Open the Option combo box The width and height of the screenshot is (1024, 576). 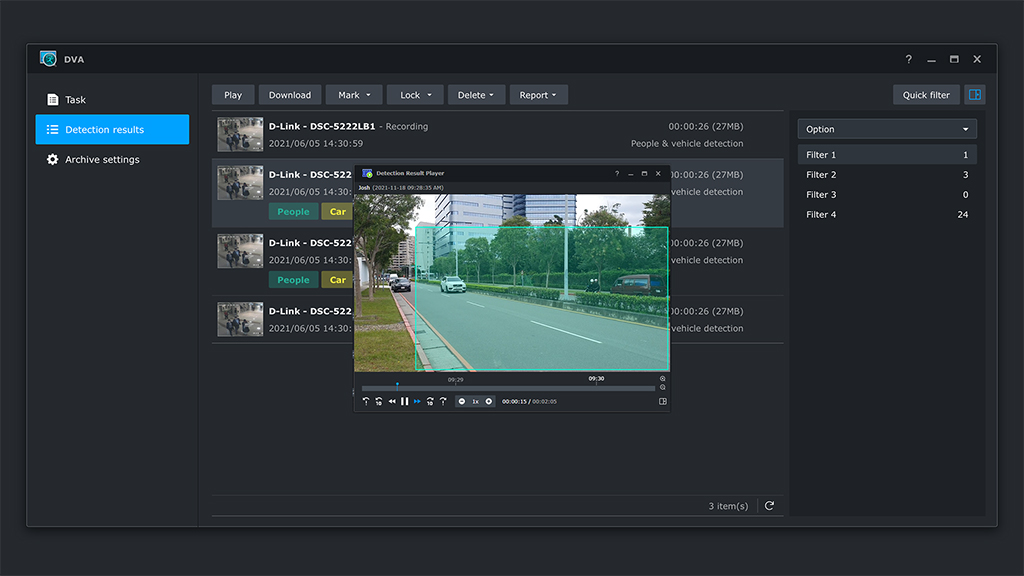[887, 129]
